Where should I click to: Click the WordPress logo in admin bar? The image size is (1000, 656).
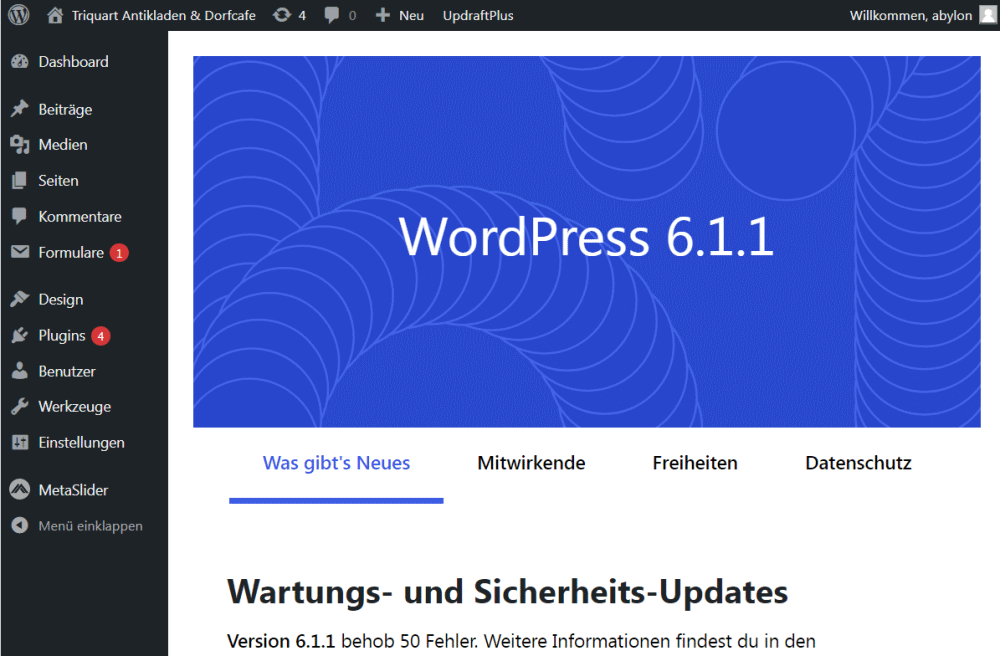[x=18, y=15]
